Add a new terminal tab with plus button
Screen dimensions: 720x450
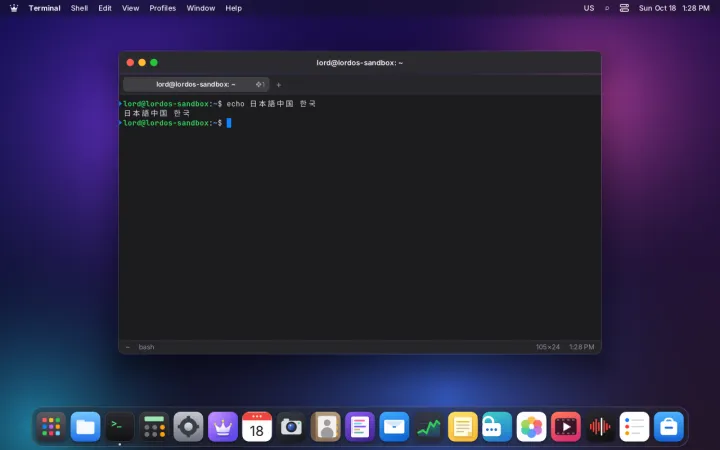pyautogui.click(x=278, y=84)
